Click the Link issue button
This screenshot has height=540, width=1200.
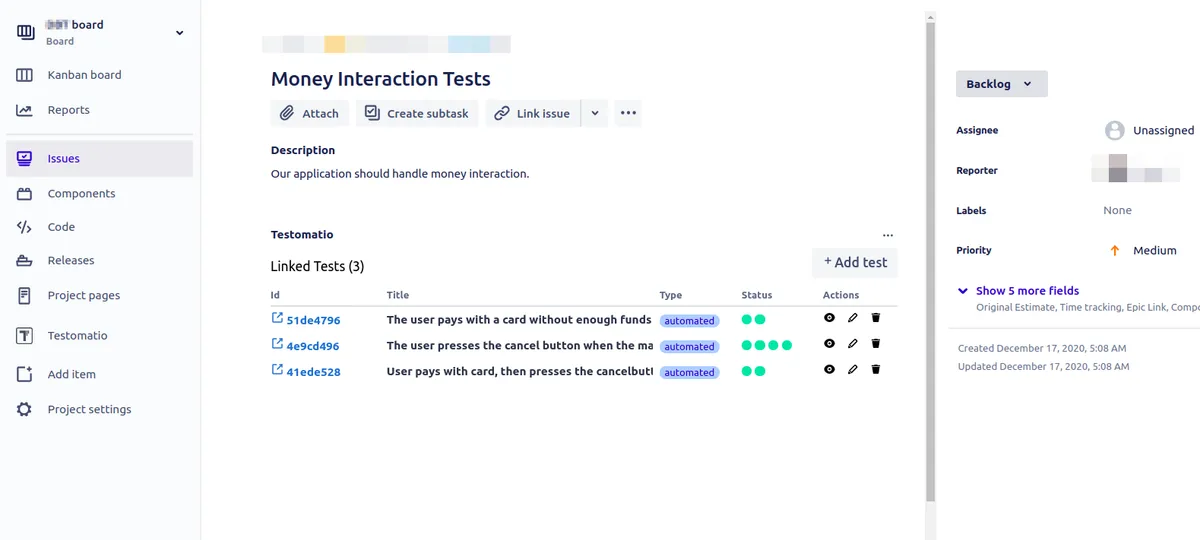point(533,113)
